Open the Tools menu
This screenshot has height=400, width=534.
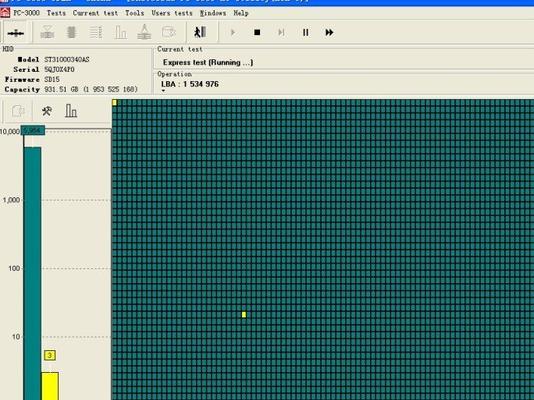pyautogui.click(x=135, y=13)
